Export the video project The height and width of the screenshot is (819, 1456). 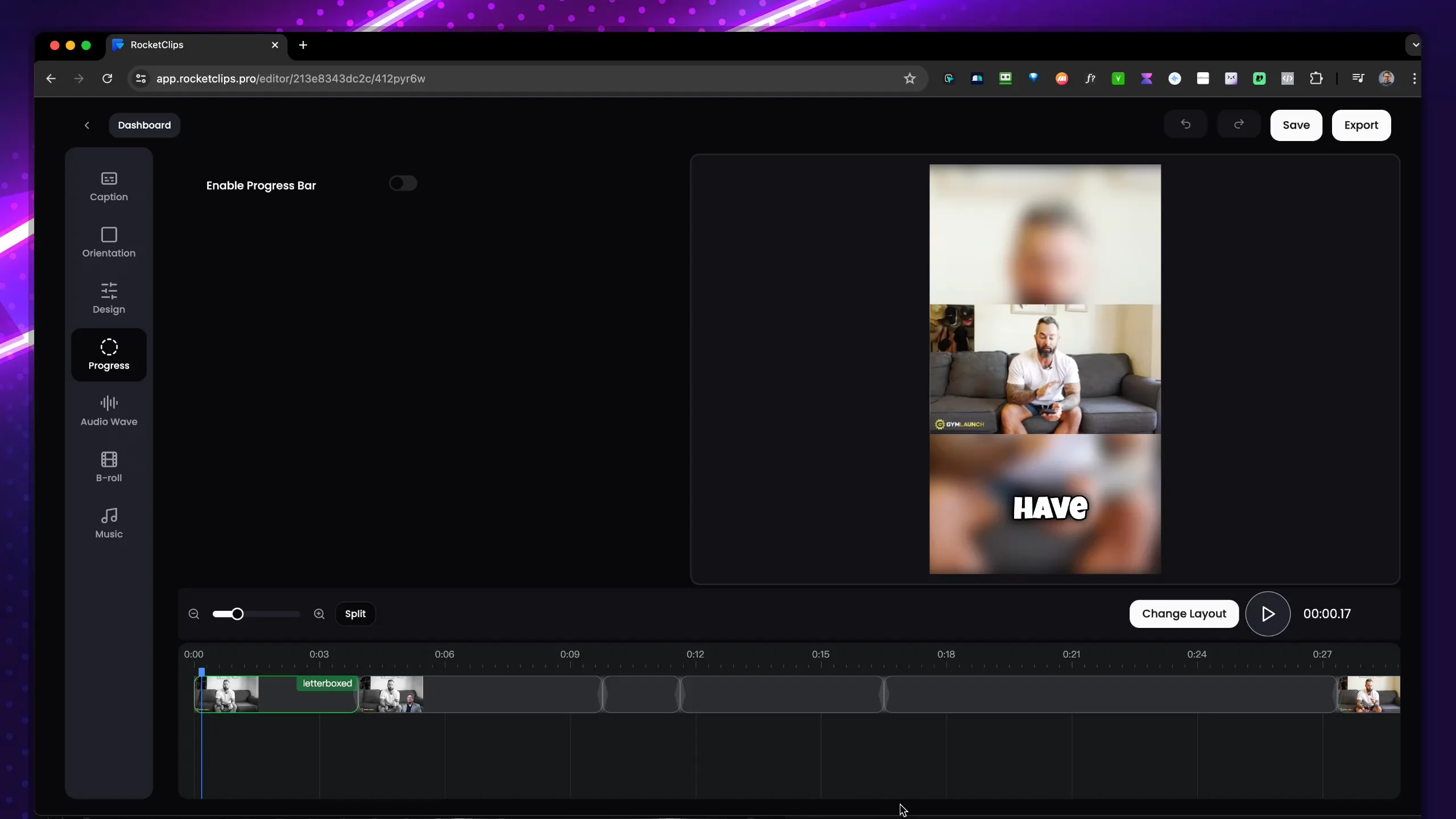click(x=1362, y=125)
